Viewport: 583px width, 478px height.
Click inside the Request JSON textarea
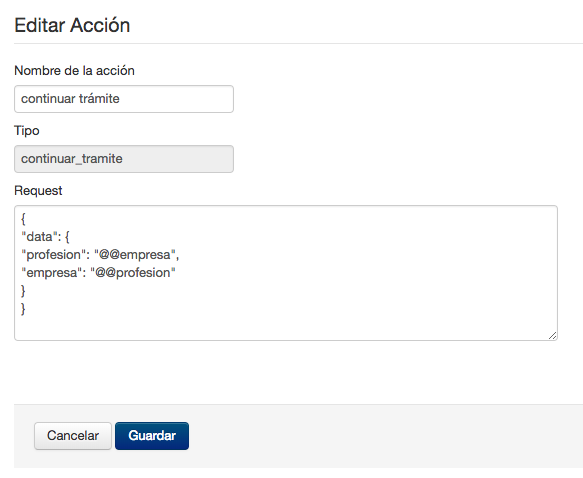pyautogui.click(x=286, y=273)
